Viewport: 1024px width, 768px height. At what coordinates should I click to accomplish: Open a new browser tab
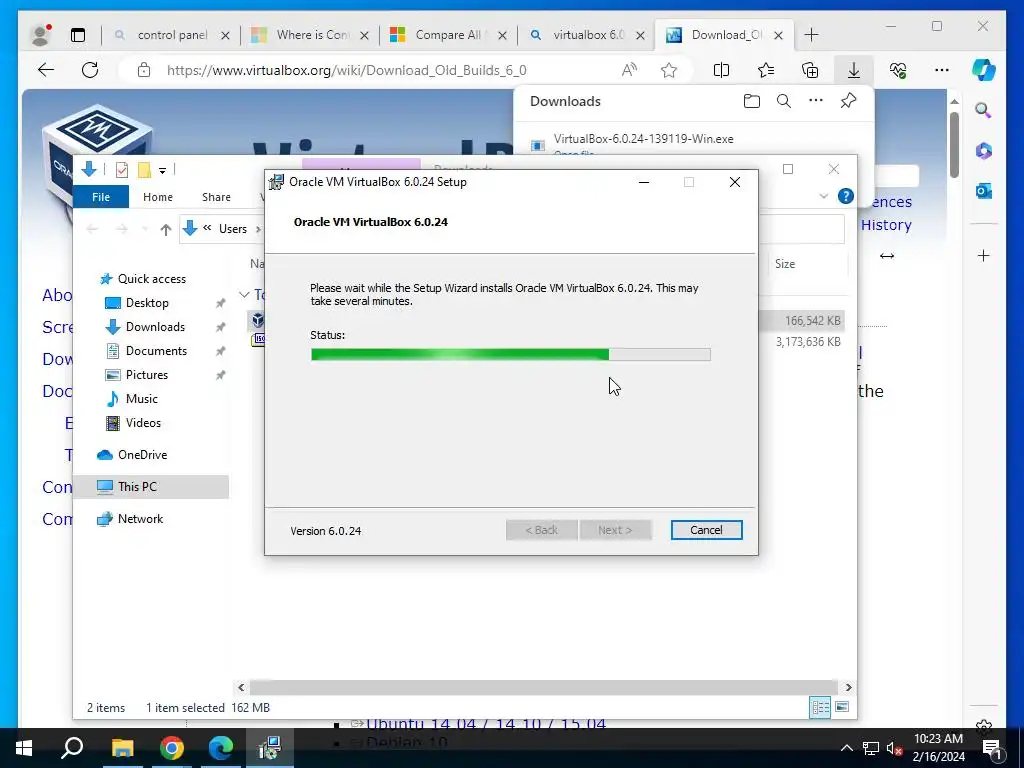811,35
